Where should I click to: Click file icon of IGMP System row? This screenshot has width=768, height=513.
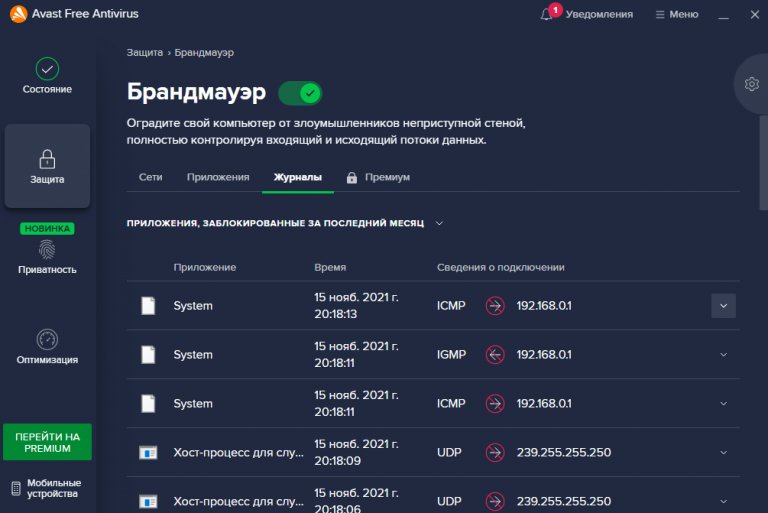tap(148, 355)
